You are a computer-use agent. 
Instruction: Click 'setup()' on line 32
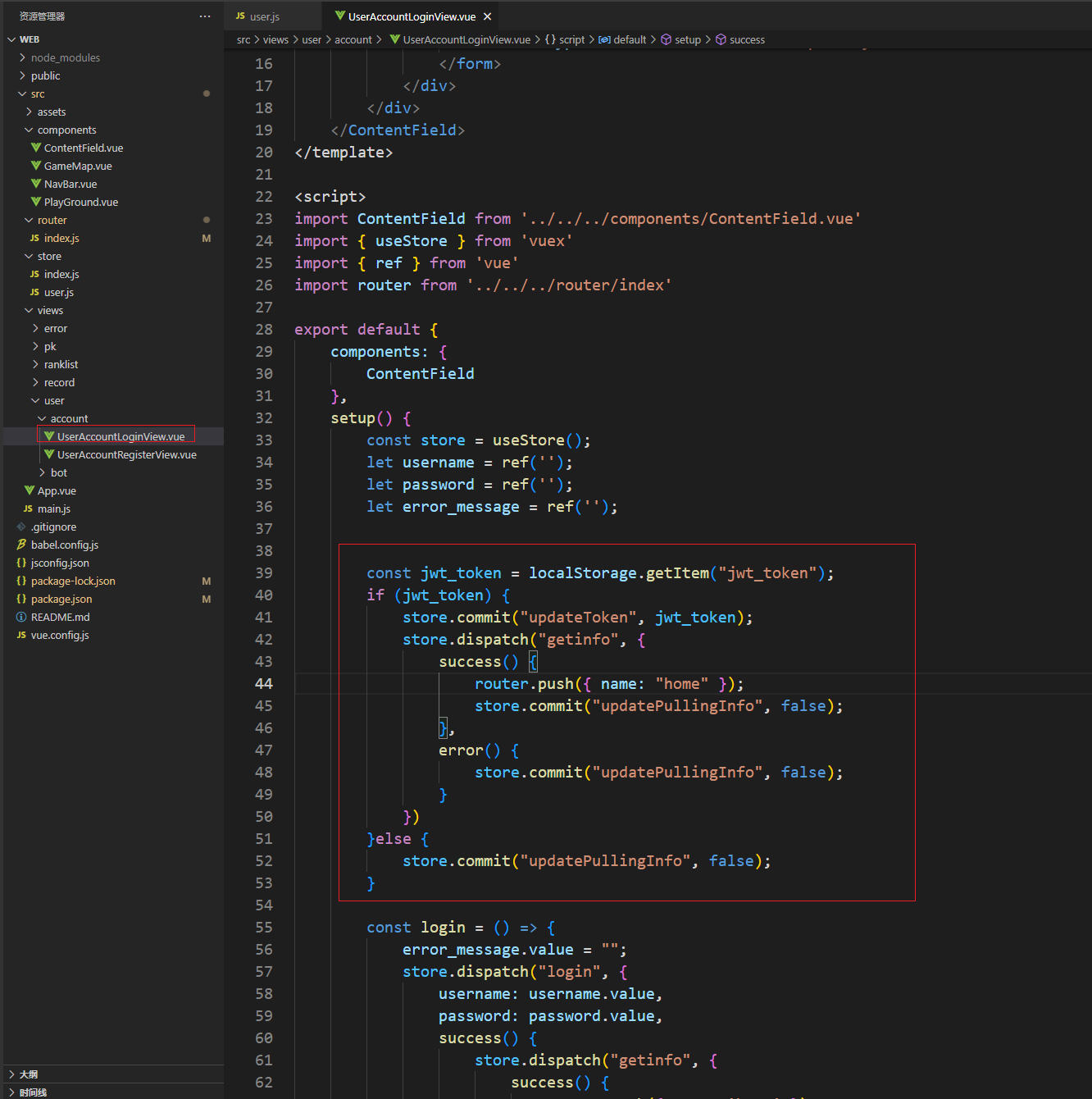[x=362, y=418]
